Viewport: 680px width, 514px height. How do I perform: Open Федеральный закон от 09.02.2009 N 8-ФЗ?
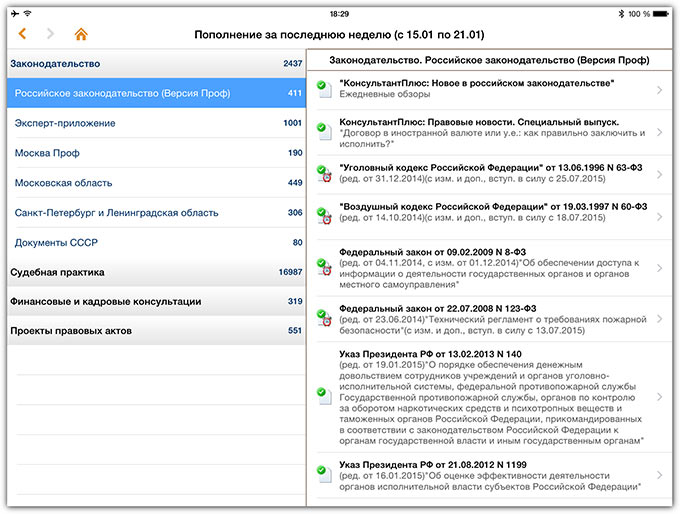point(432,252)
